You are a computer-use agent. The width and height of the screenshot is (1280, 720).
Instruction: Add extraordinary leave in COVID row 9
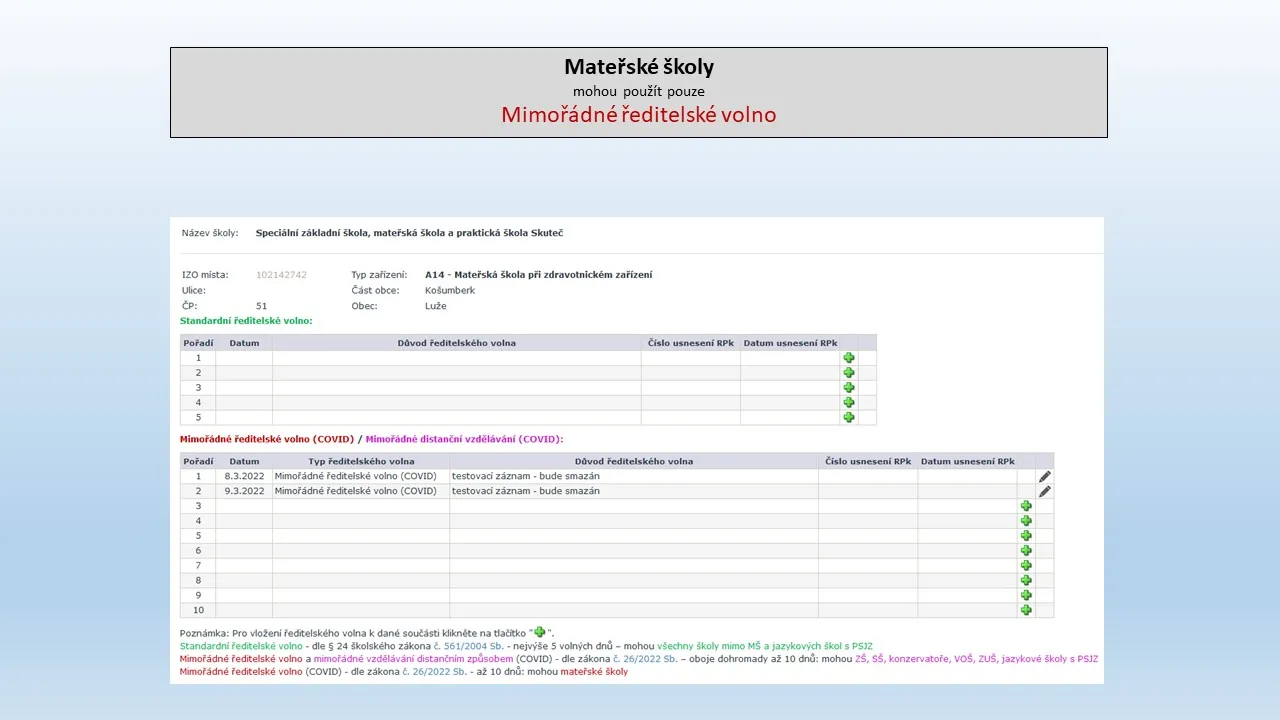pyautogui.click(x=1026, y=595)
